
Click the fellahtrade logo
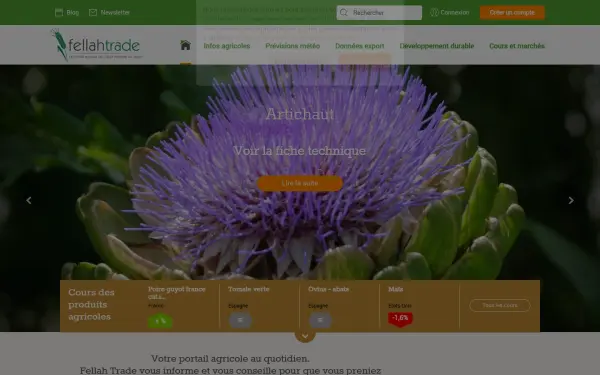coord(96,45)
